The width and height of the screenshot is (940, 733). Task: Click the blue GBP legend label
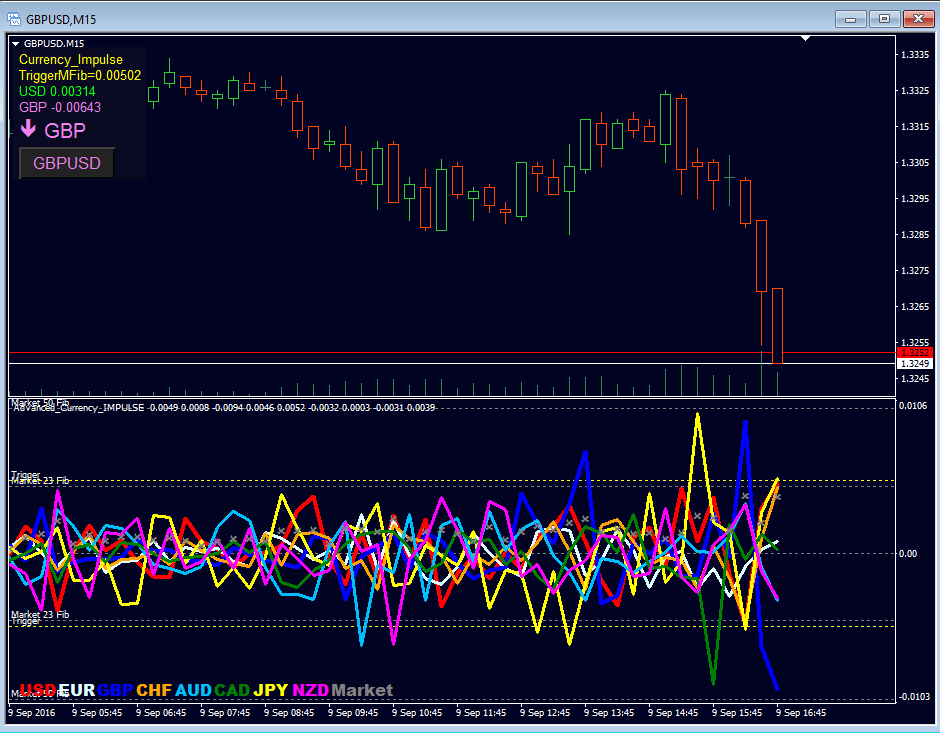[115, 690]
